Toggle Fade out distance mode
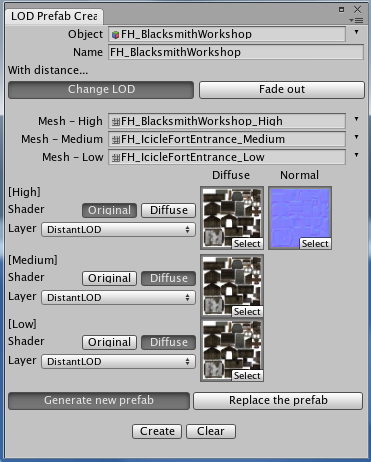This screenshot has height=462, width=371. coord(282,90)
